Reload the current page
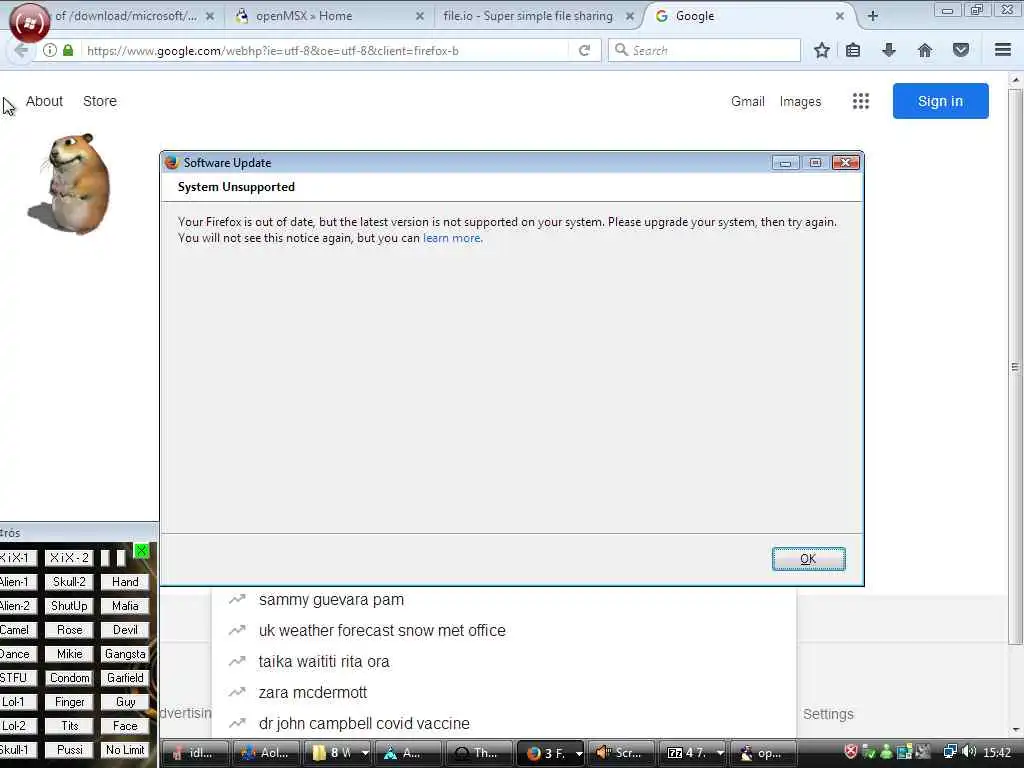The image size is (1024, 768). 584,50
